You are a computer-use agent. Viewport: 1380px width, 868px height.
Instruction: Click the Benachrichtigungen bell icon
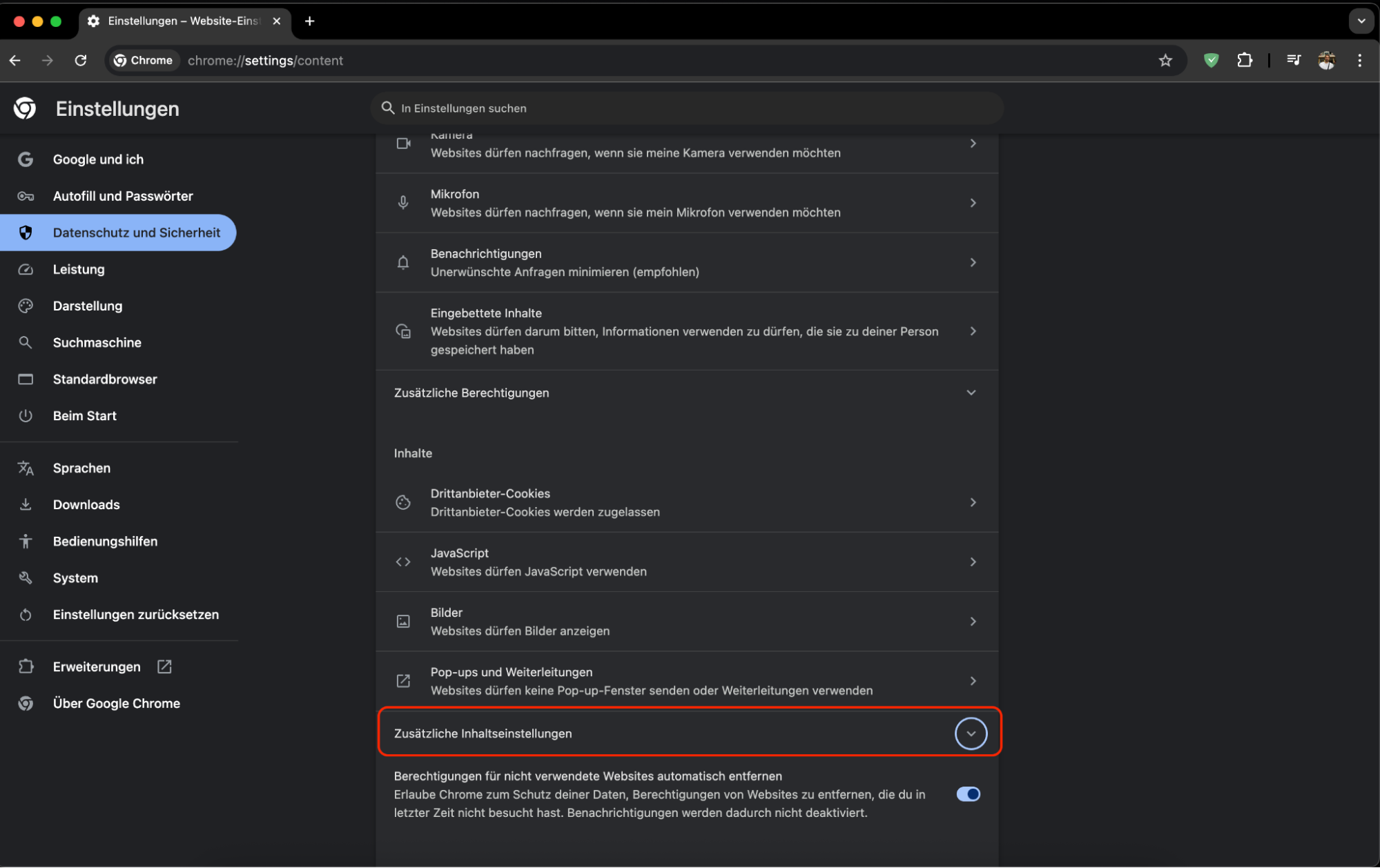pos(403,262)
